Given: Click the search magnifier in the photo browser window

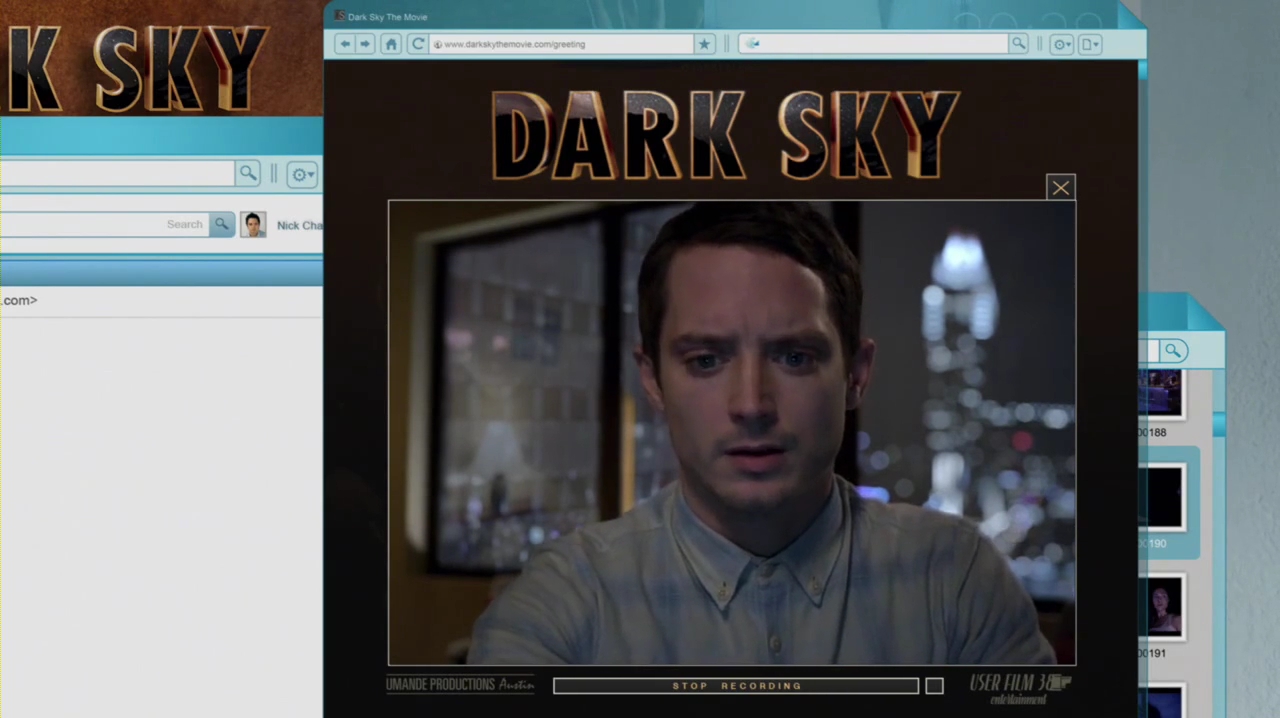Looking at the screenshot, I should click(1173, 351).
